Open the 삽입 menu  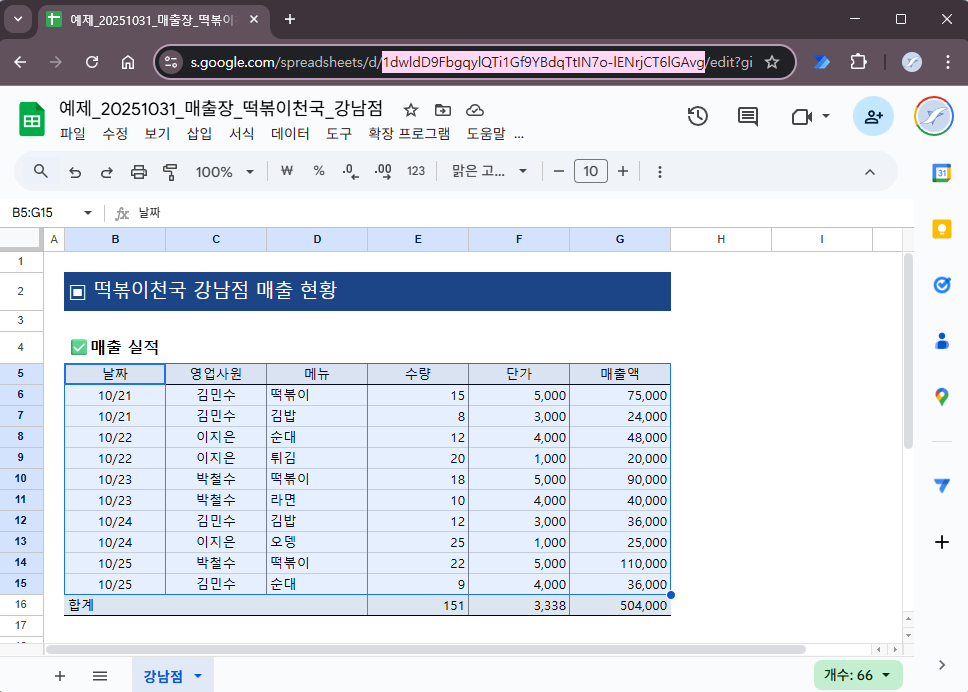(x=199, y=134)
